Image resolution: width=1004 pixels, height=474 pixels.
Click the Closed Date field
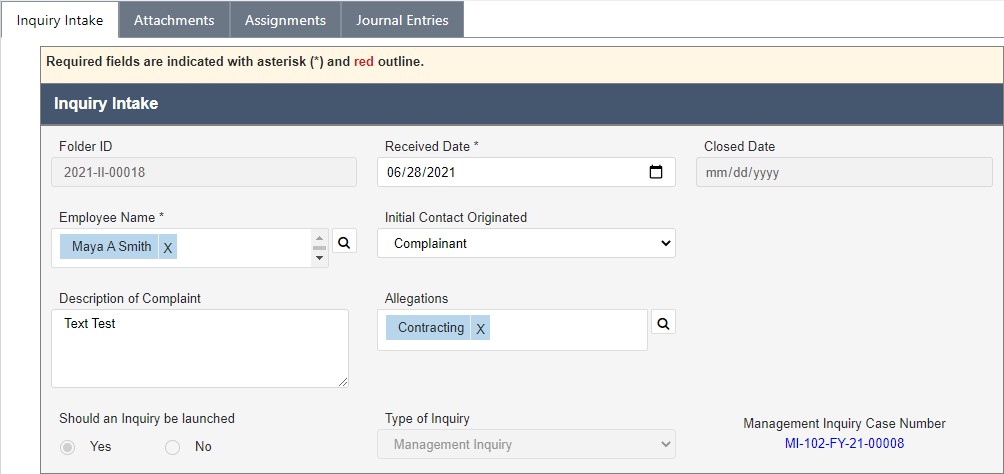pos(845,172)
